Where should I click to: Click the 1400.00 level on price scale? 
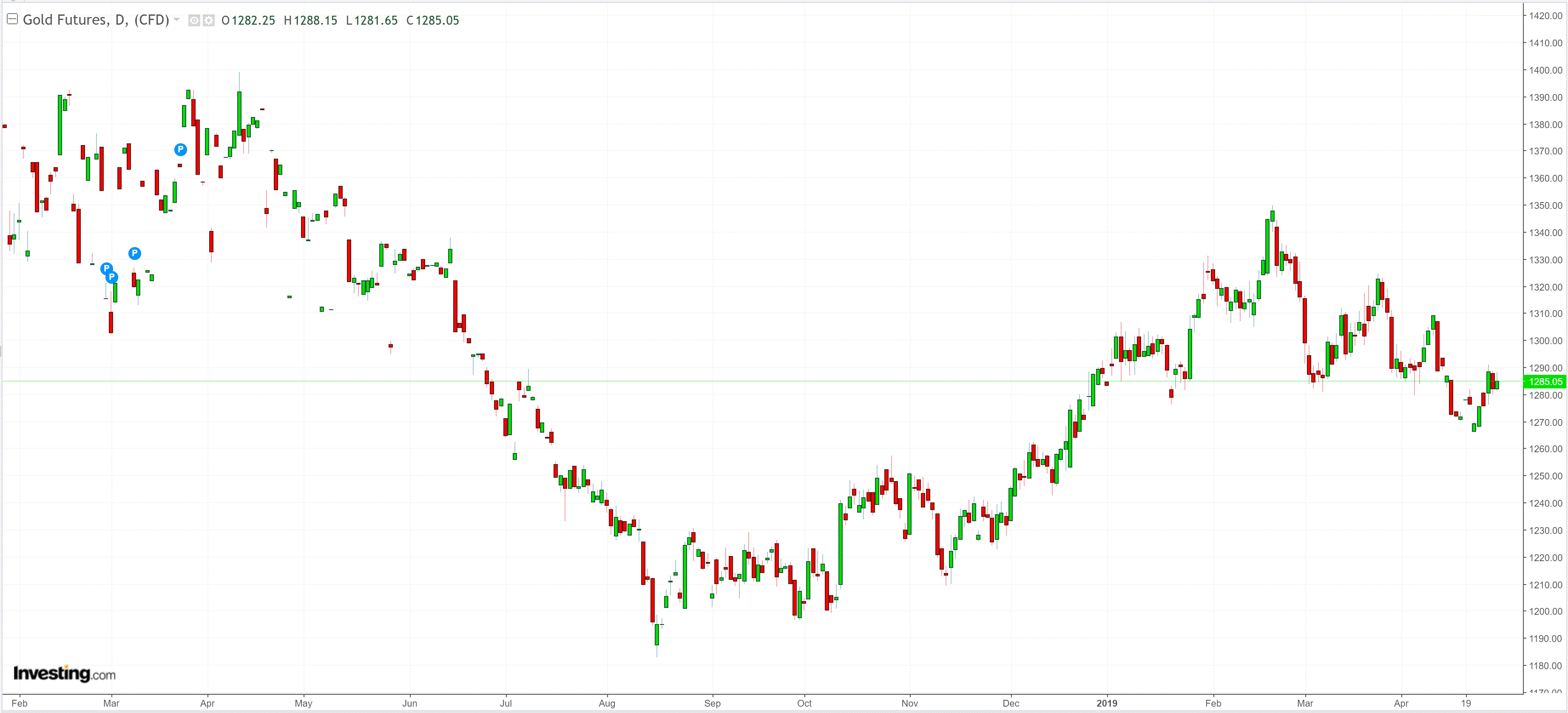click(x=1545, y=70)
